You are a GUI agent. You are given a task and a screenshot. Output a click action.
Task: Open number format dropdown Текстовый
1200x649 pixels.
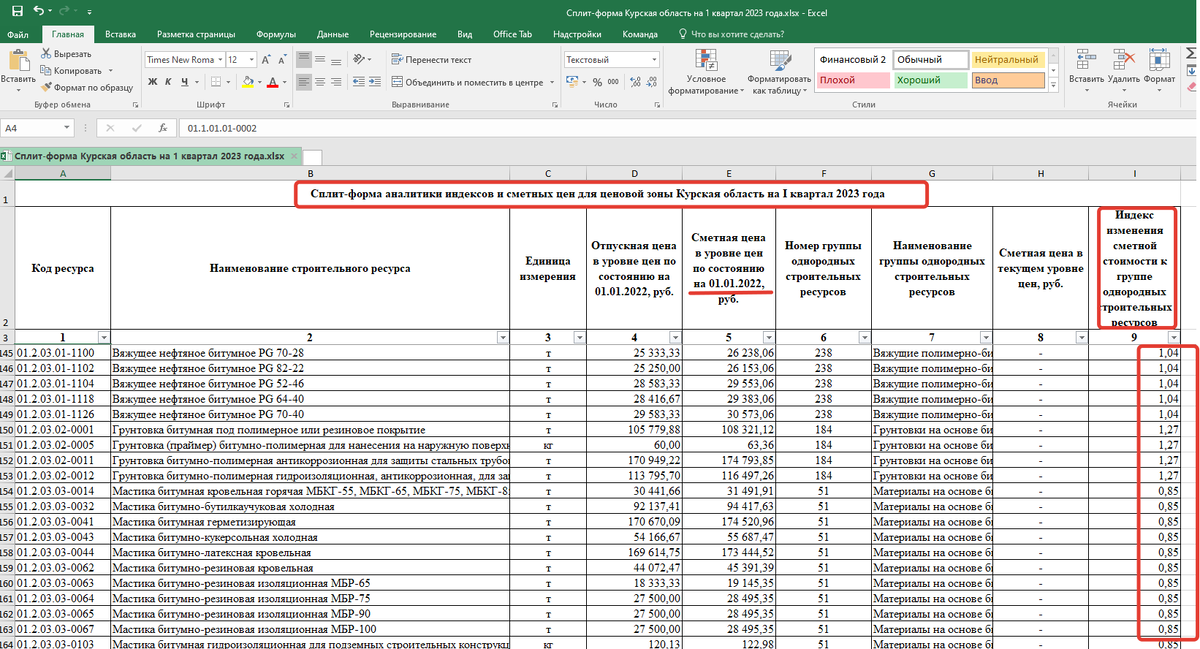652,60
